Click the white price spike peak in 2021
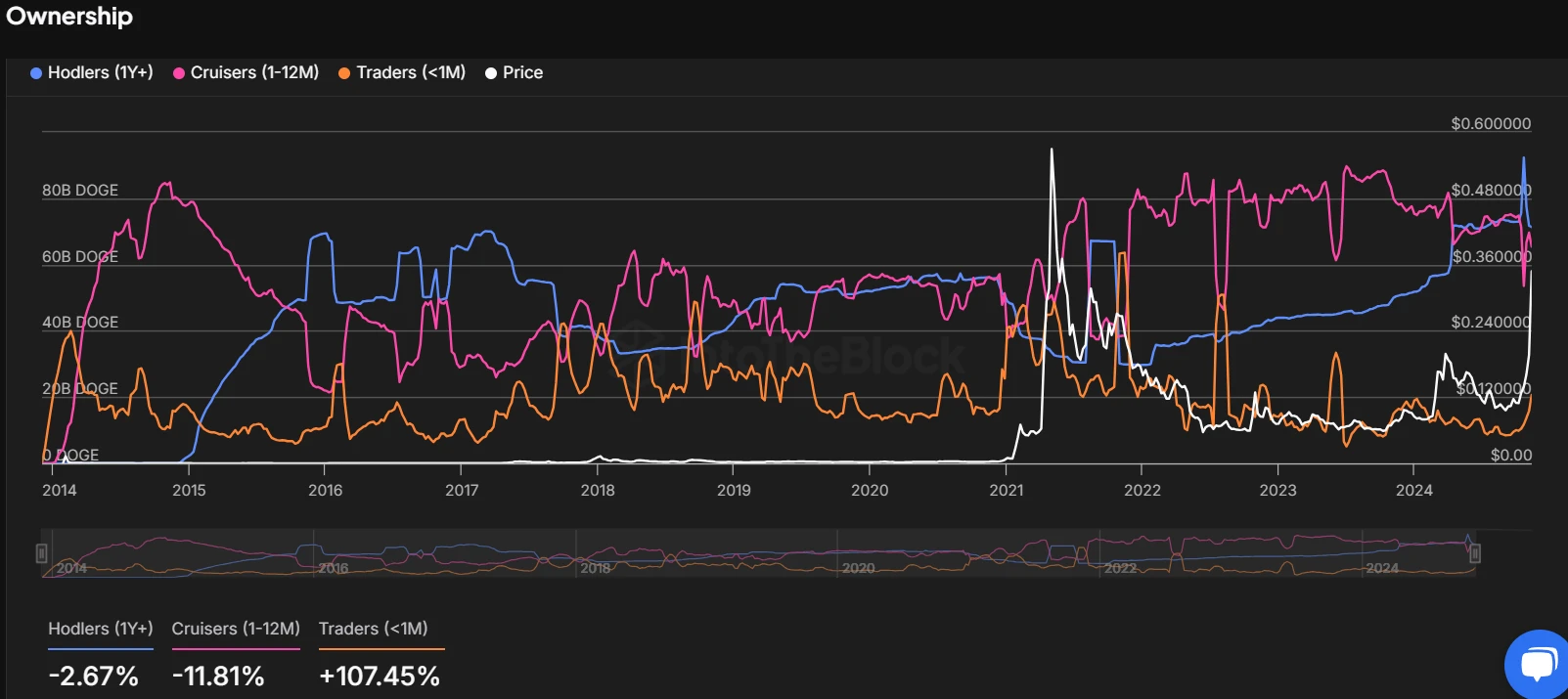The height and width of the screenshot is (699, 1568). pyautogui.click(x=1052, y=150)
